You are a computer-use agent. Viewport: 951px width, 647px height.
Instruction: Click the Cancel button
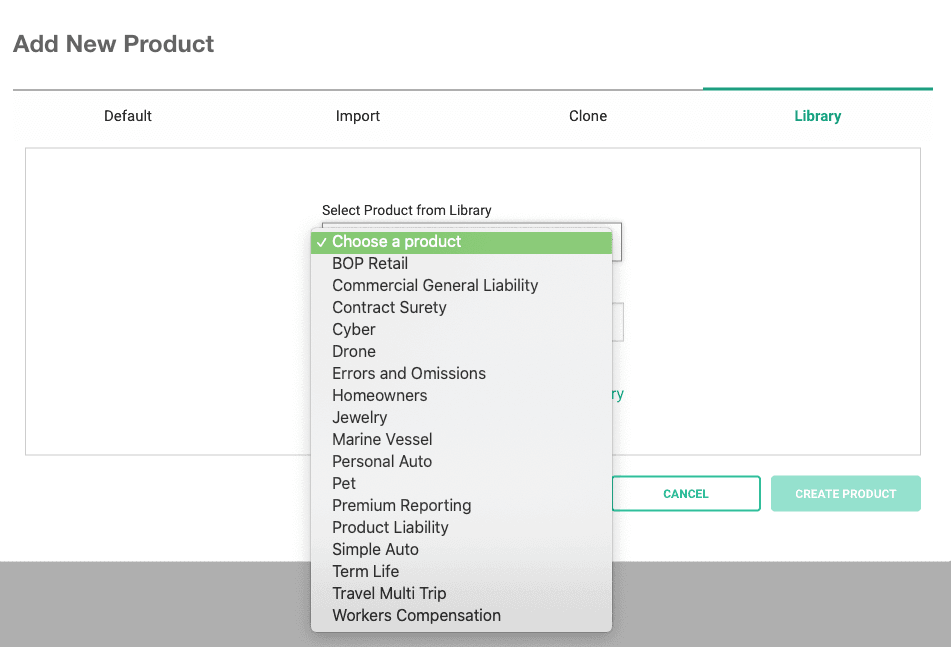click(x=686, y=494)
